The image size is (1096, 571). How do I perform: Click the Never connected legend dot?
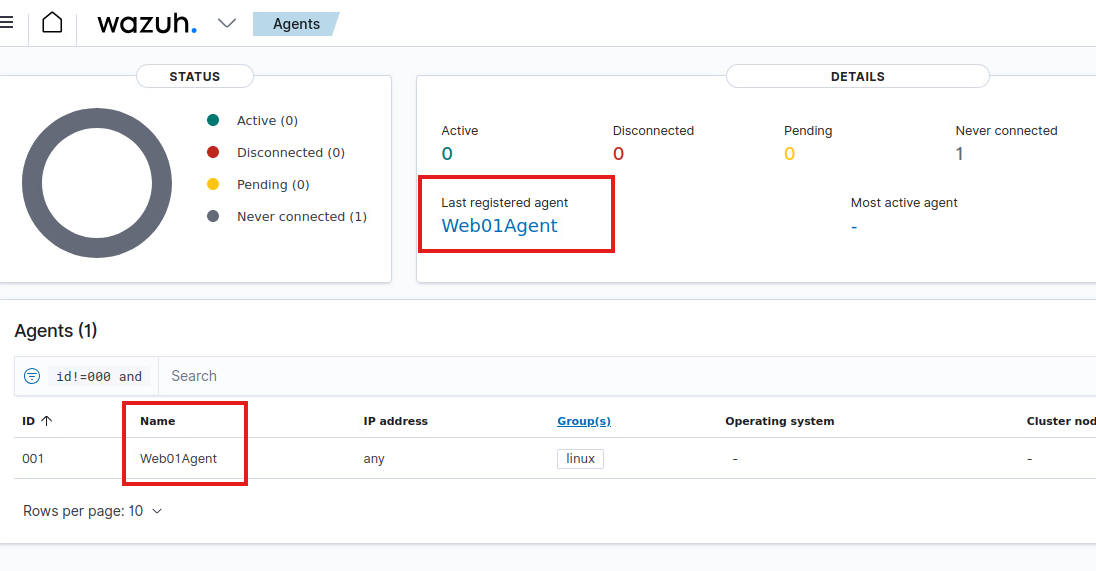213,217
